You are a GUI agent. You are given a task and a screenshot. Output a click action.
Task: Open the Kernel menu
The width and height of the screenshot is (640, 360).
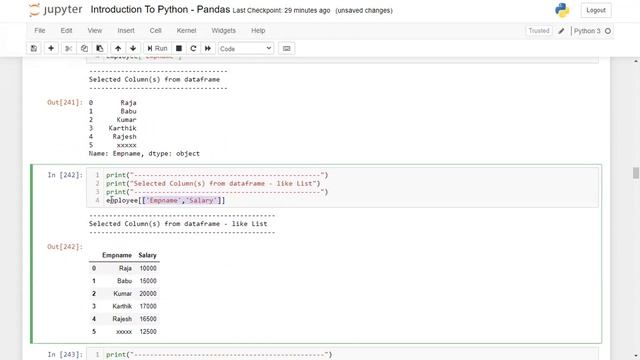click(186, 31)
